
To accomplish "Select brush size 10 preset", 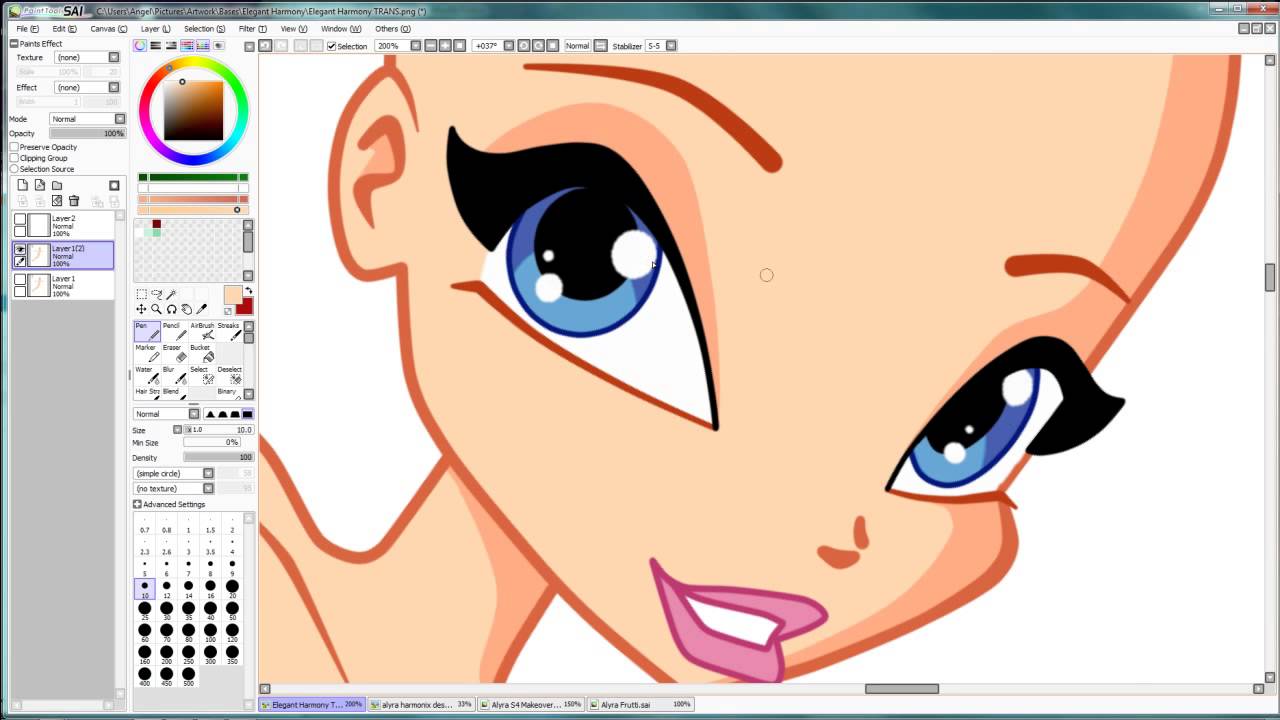I will (x=145, y=589).
